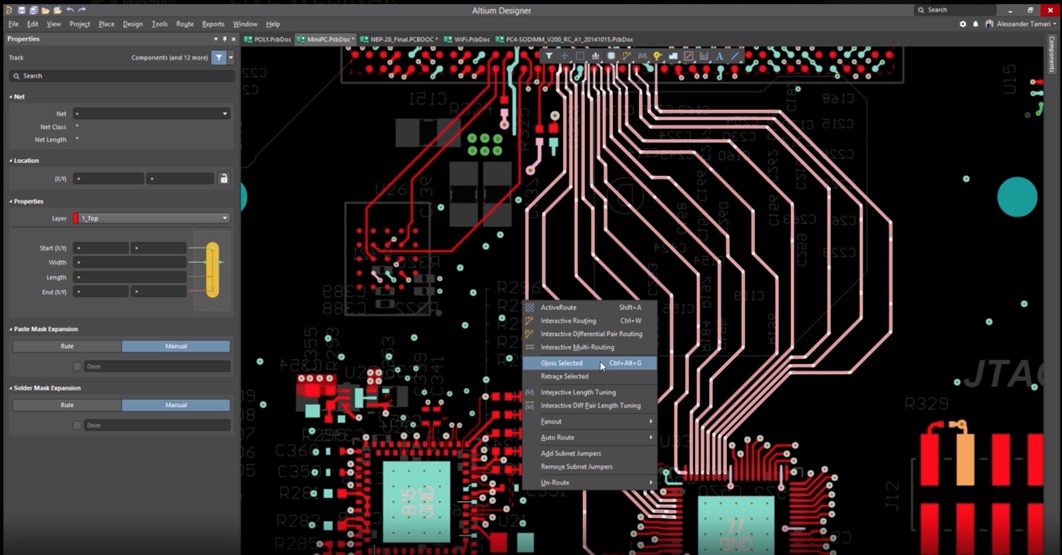Enable the Solder Mask Expansion checkbox

click(77, 426)
